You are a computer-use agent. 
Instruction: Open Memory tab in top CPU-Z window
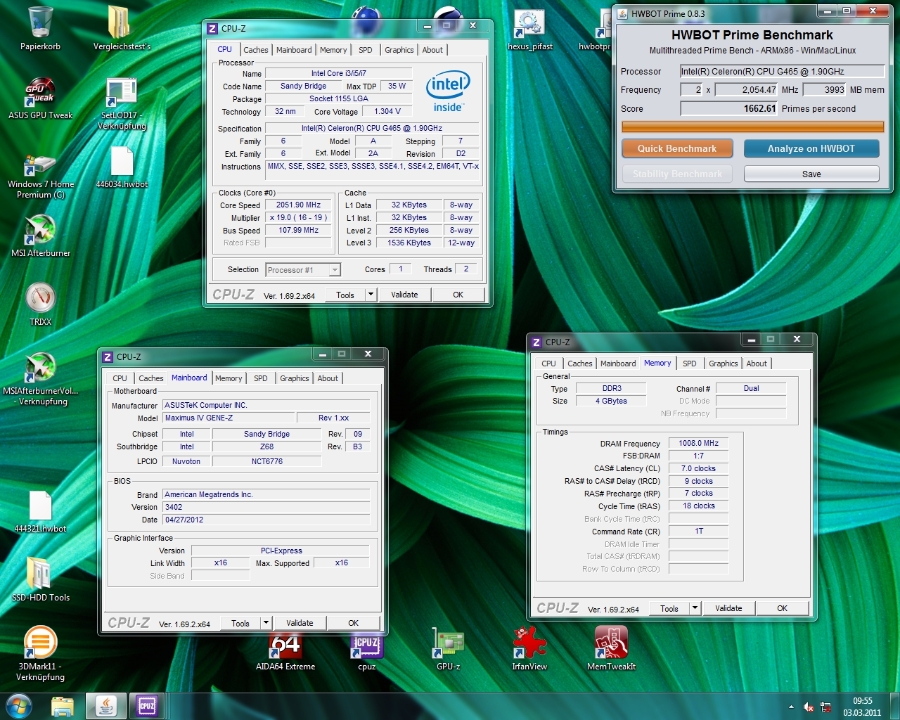tap(333, 50)
